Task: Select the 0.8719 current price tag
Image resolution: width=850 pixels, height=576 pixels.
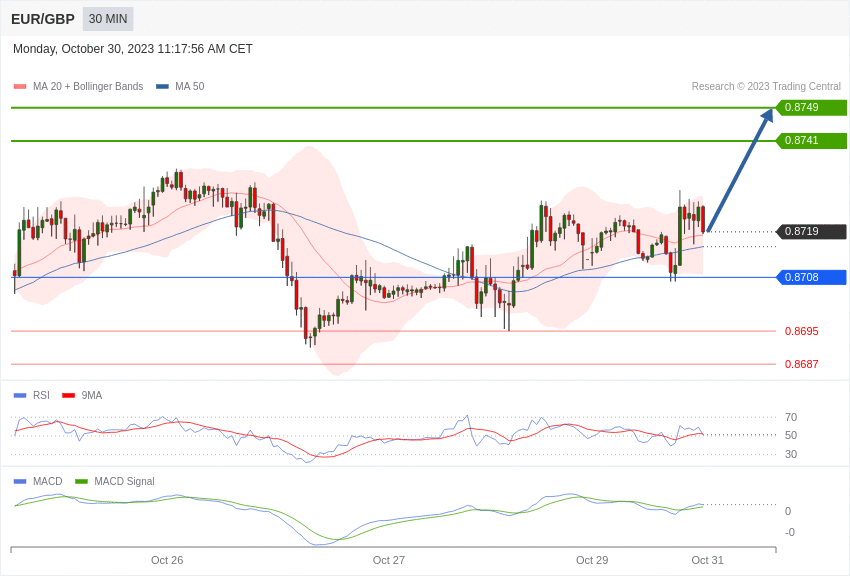Action: tap(811, 231)
